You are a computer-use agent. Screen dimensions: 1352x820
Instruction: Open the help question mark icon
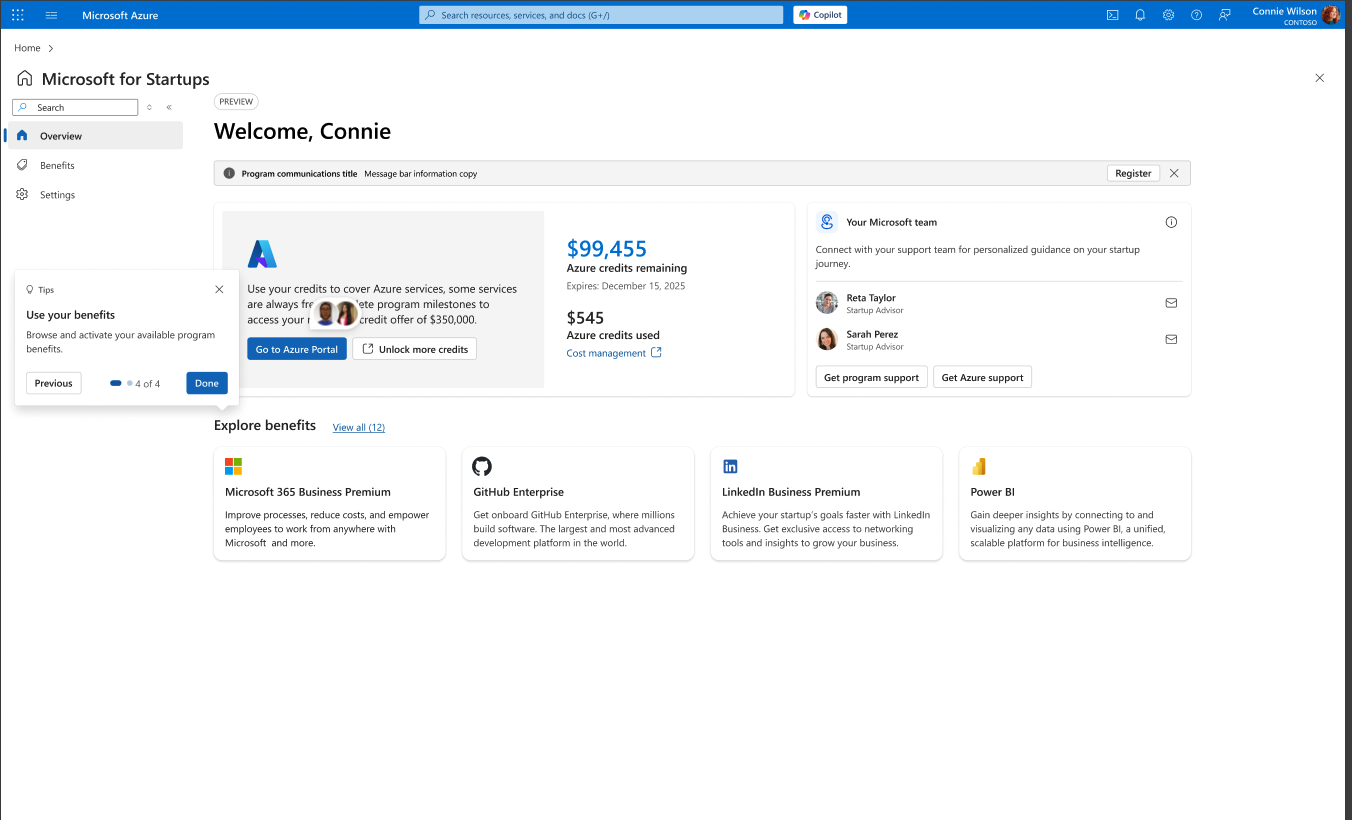pos(1196,15)
